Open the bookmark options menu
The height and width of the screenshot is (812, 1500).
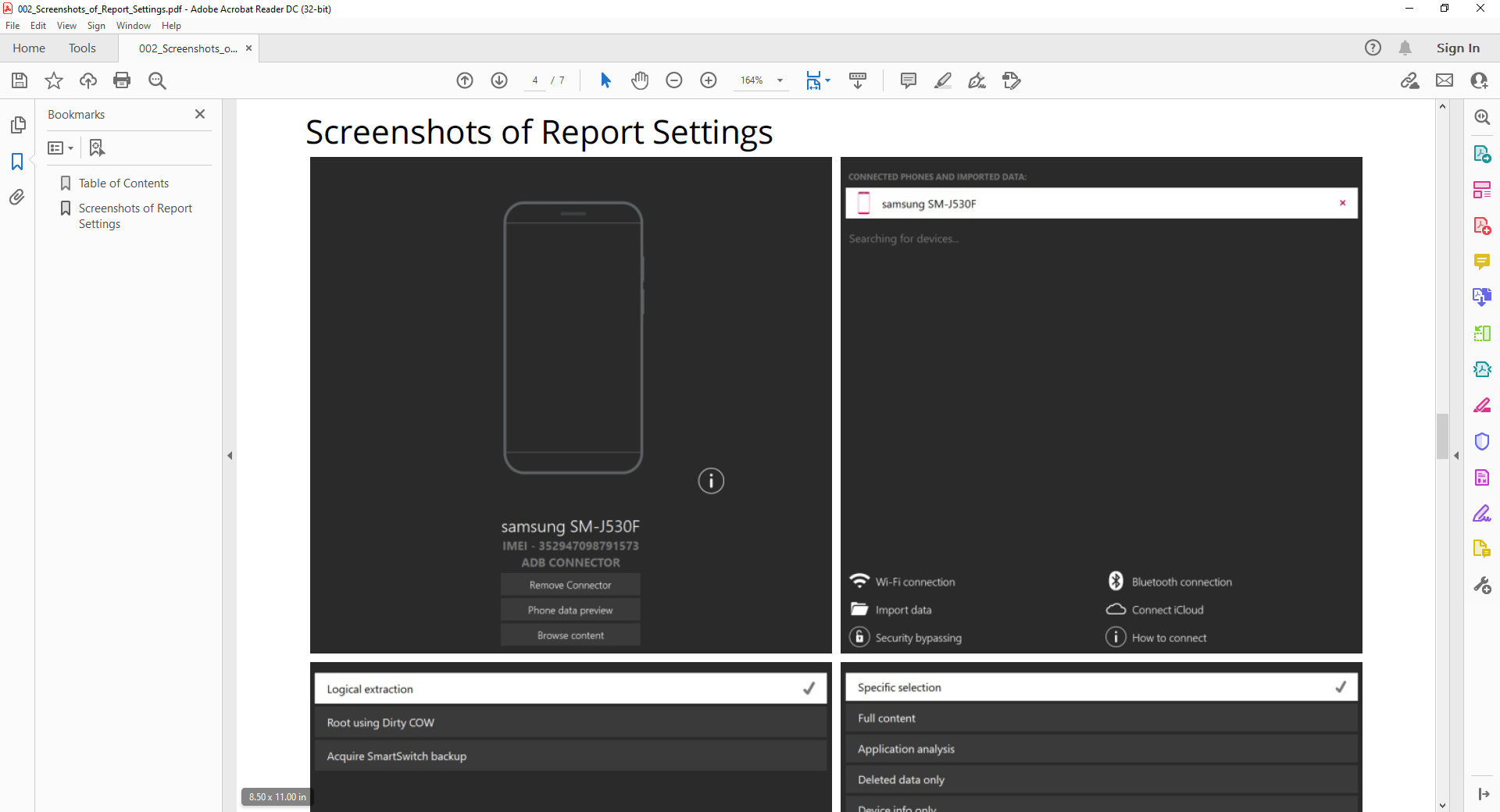59,148
